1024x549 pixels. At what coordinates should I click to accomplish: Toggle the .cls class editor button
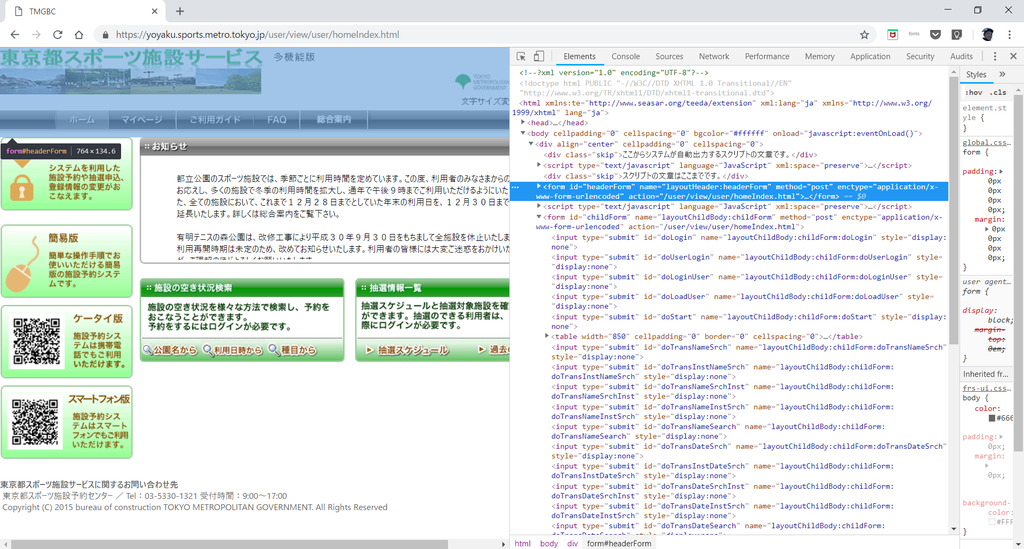pos(999,92)
